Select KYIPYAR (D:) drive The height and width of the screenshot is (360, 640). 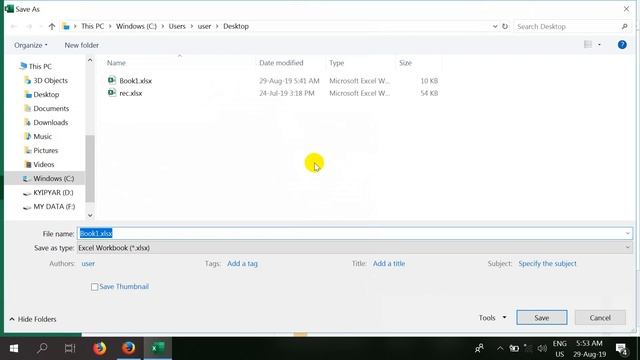click(x=53, y=193)
